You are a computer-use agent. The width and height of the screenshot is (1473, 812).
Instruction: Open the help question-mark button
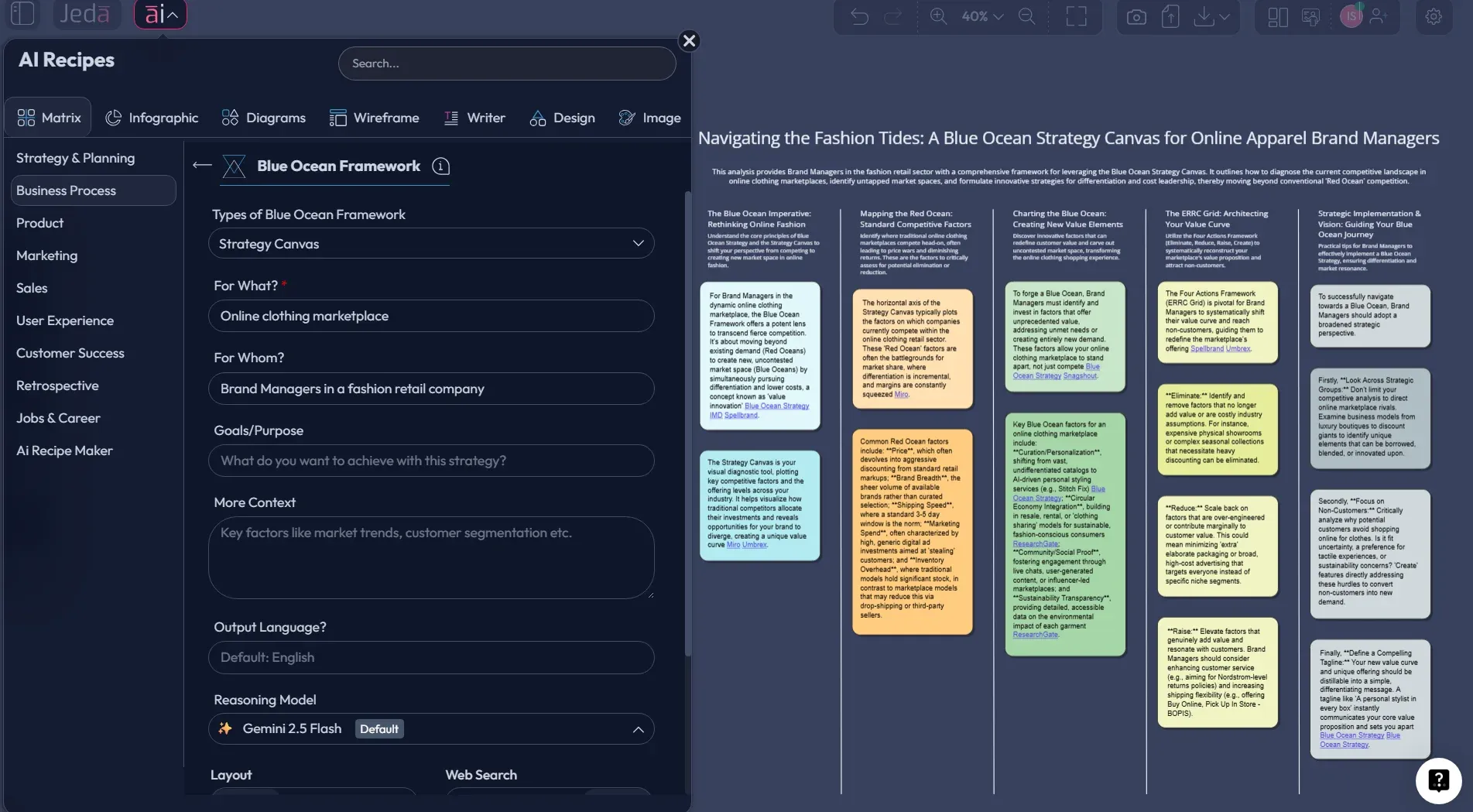[1437, 780]
